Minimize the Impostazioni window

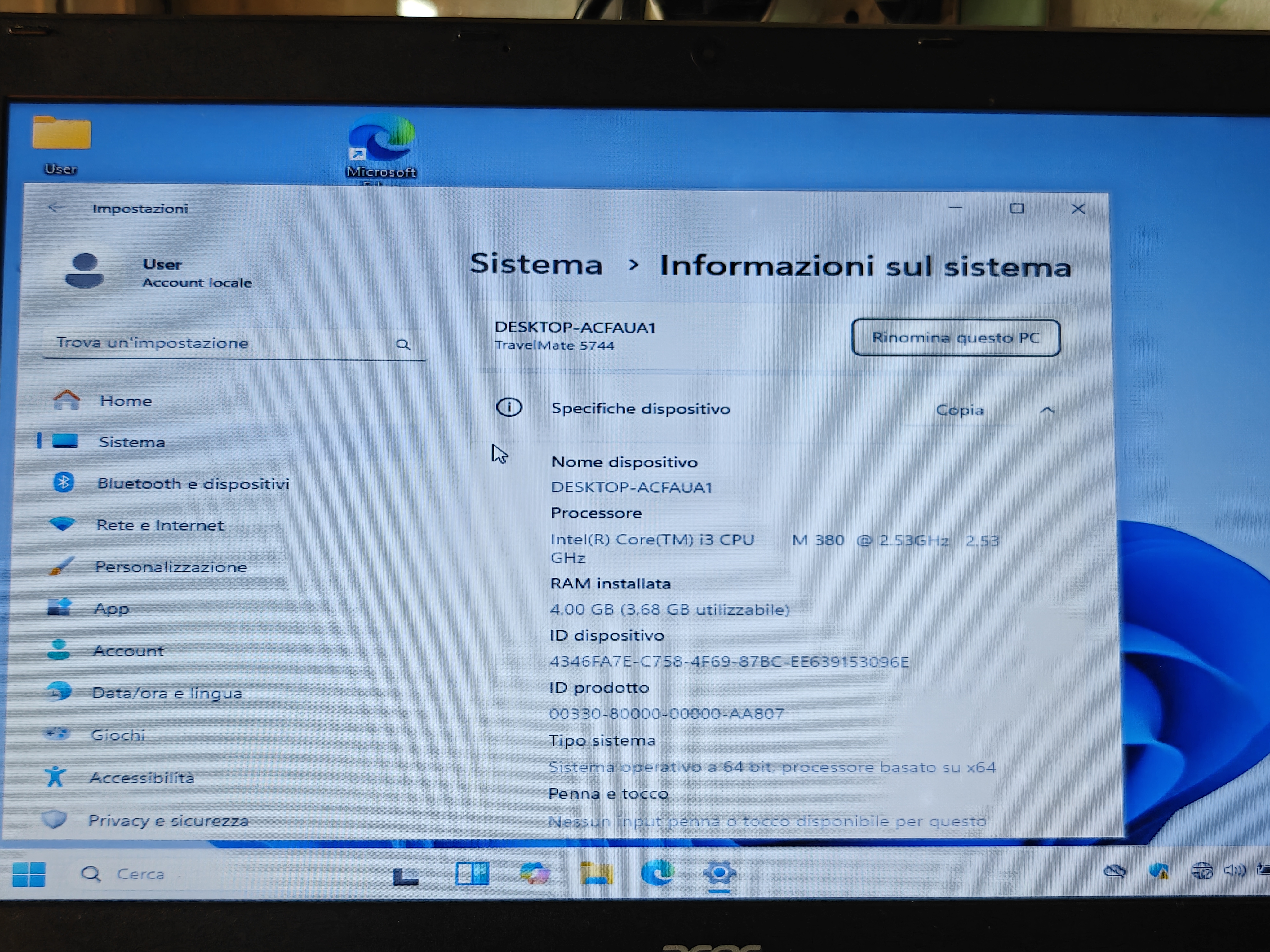click(955, 207)
